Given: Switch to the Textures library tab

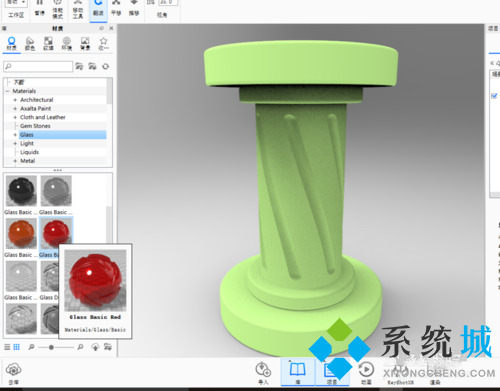Looking at the screenshot, I should (48, 44).
